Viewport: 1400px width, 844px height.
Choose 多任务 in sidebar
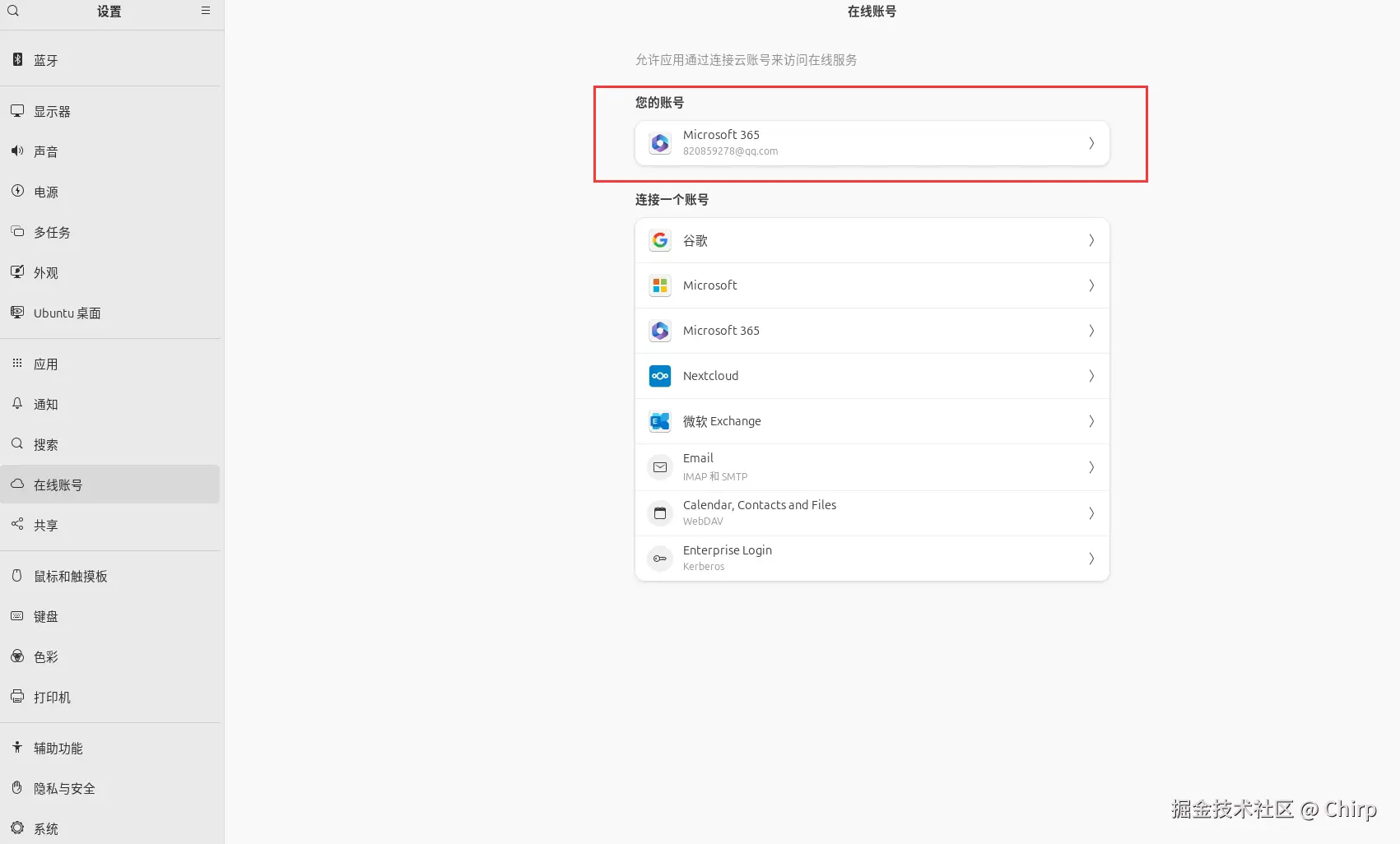point(110,232)
